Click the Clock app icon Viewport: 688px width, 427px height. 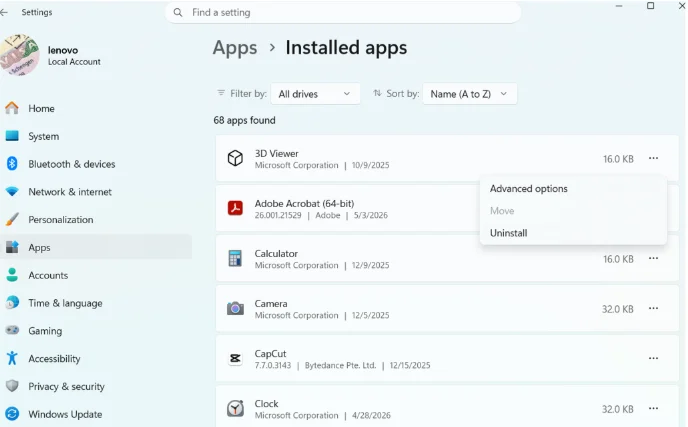(x=235, y=409)
